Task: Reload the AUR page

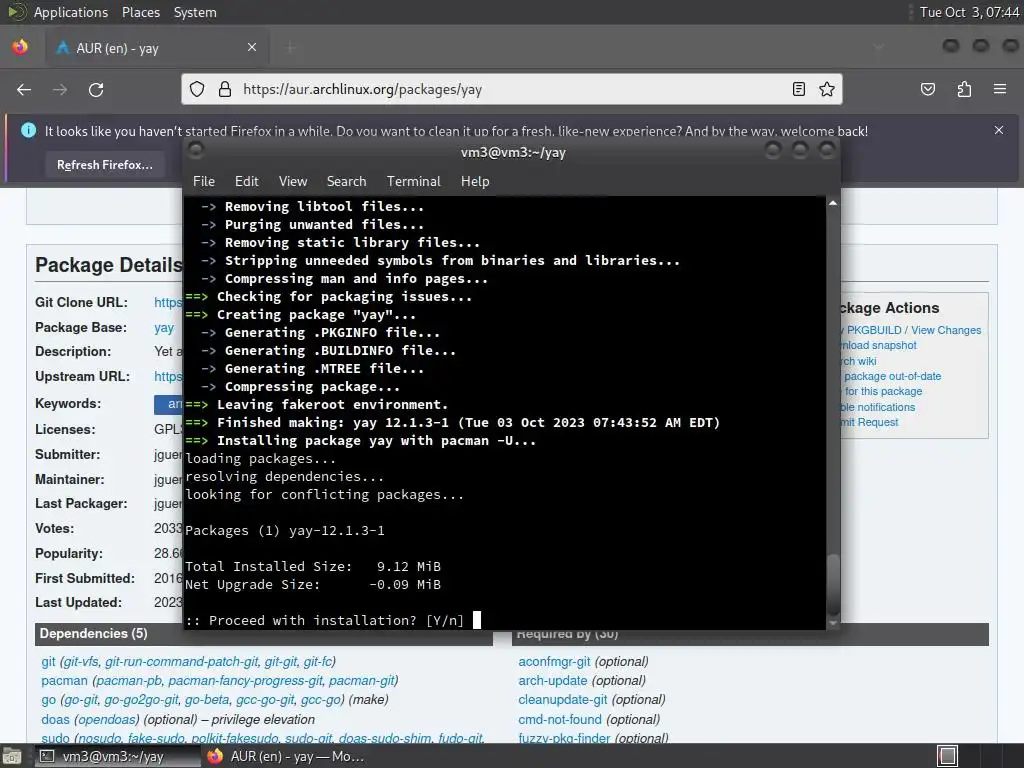Action: pos(96,89)
